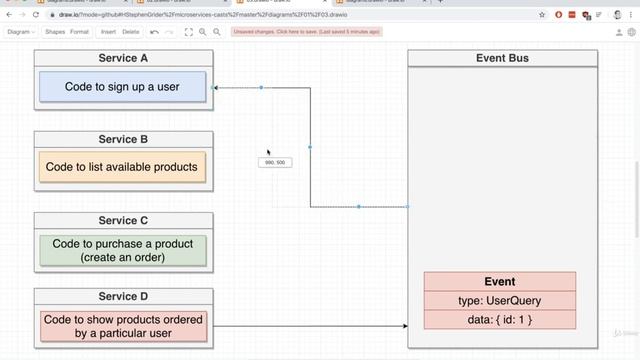Open the Shapes panel

(55, 32)
